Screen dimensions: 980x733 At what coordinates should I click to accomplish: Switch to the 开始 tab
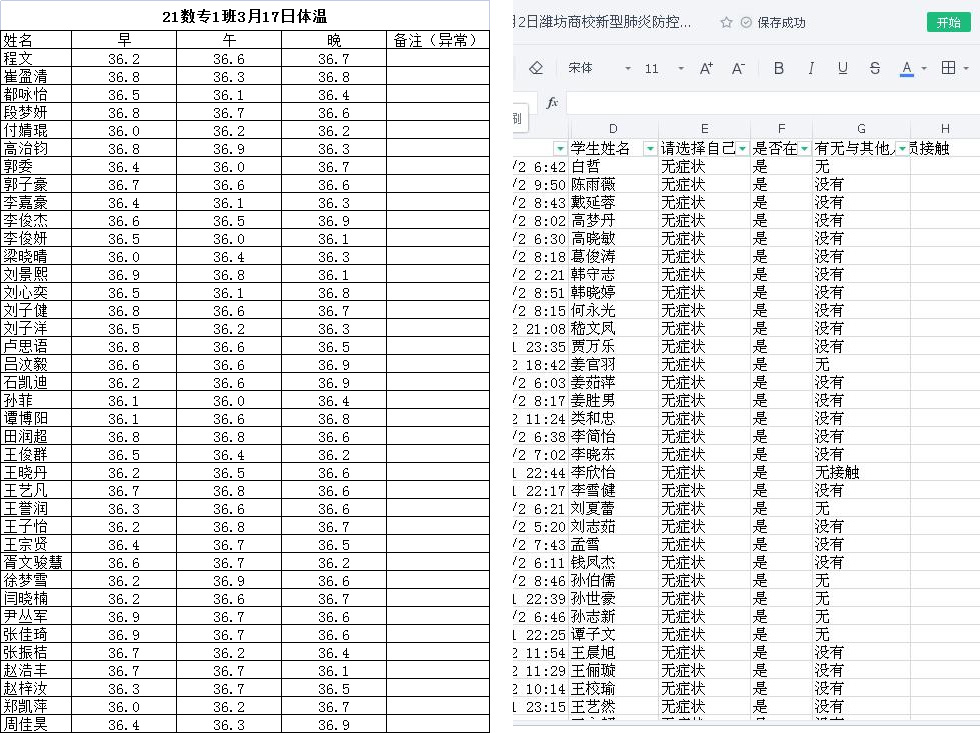(949, 22)
